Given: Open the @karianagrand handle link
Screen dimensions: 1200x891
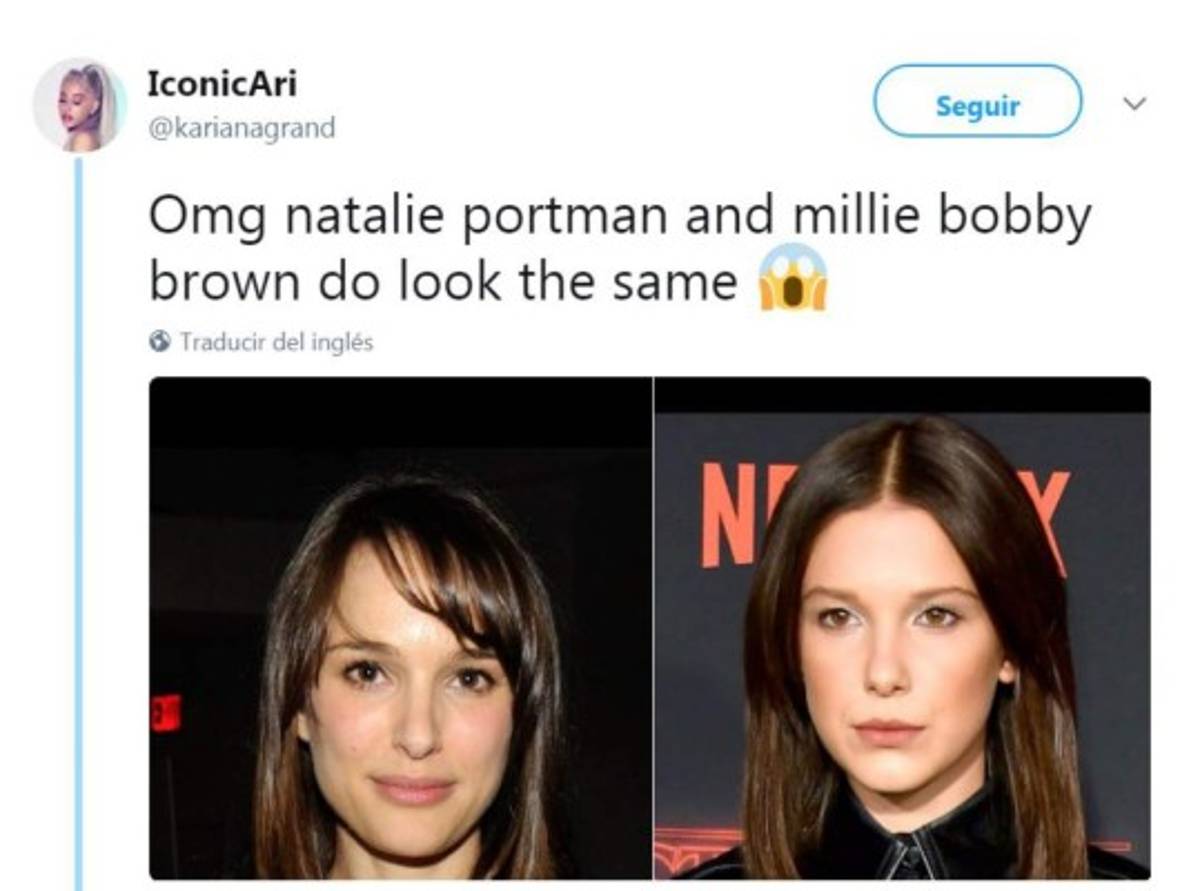Looking at the screenshot, I should coord(240,129).
